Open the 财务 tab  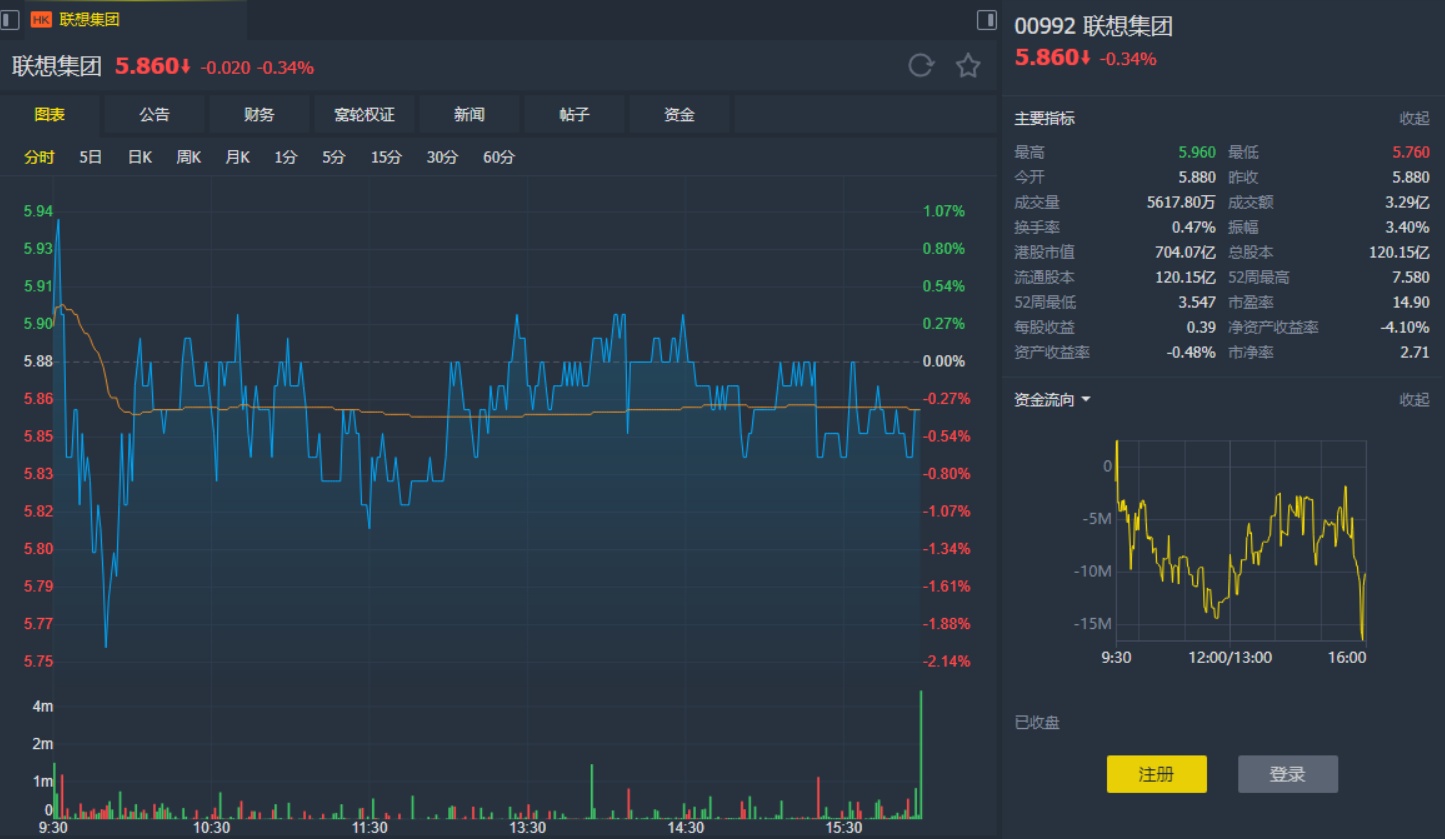point(259,115)
